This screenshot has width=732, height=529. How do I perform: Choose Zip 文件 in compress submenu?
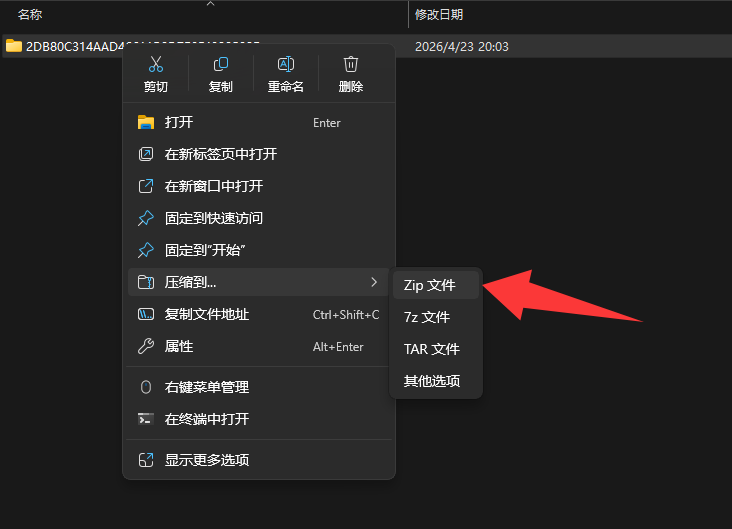pyautogui.click(x=436, y=285)
